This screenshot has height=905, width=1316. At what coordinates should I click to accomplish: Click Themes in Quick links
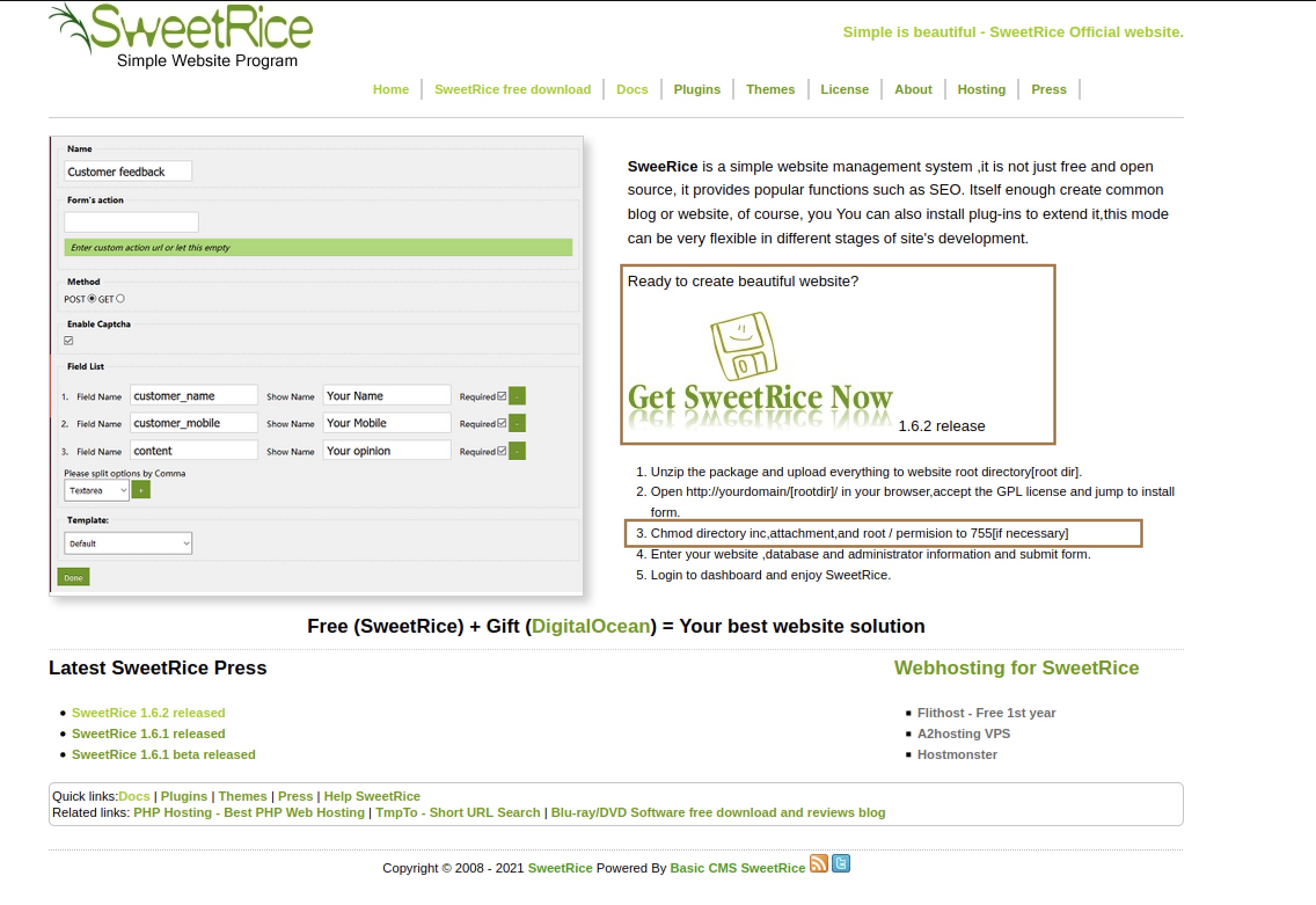[x=242, y=796]
